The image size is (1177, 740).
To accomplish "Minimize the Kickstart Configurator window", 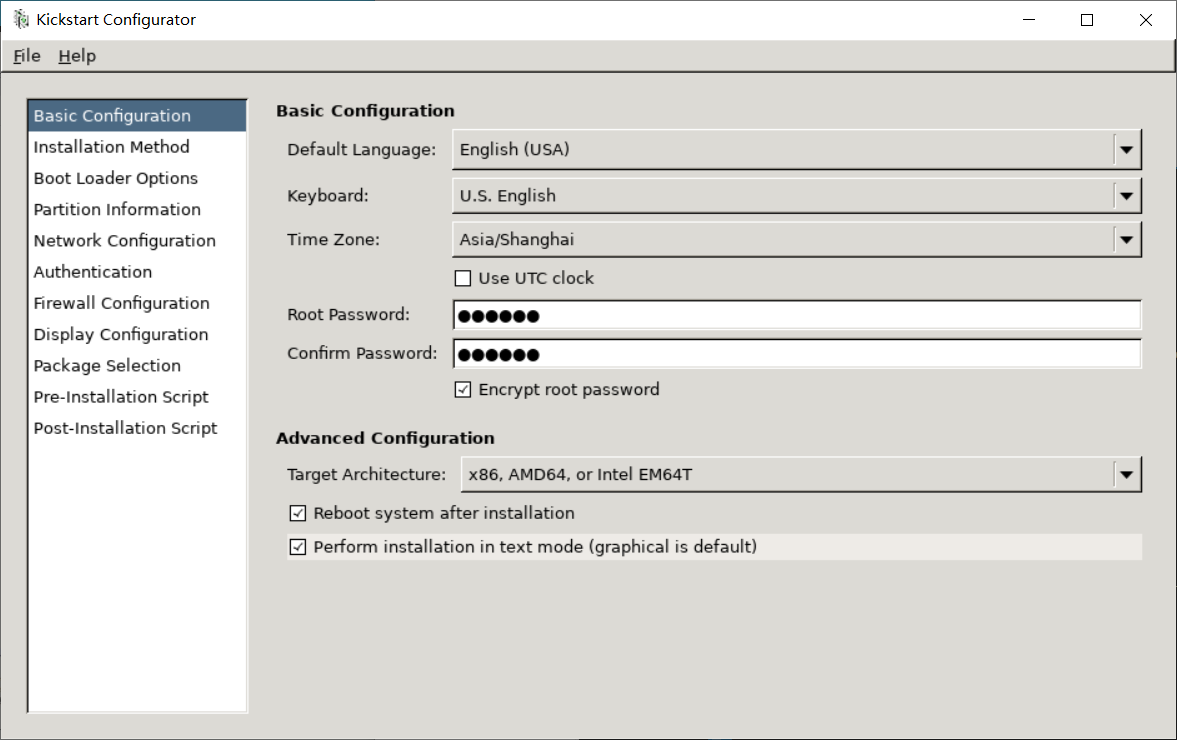I will (1028, 20).
